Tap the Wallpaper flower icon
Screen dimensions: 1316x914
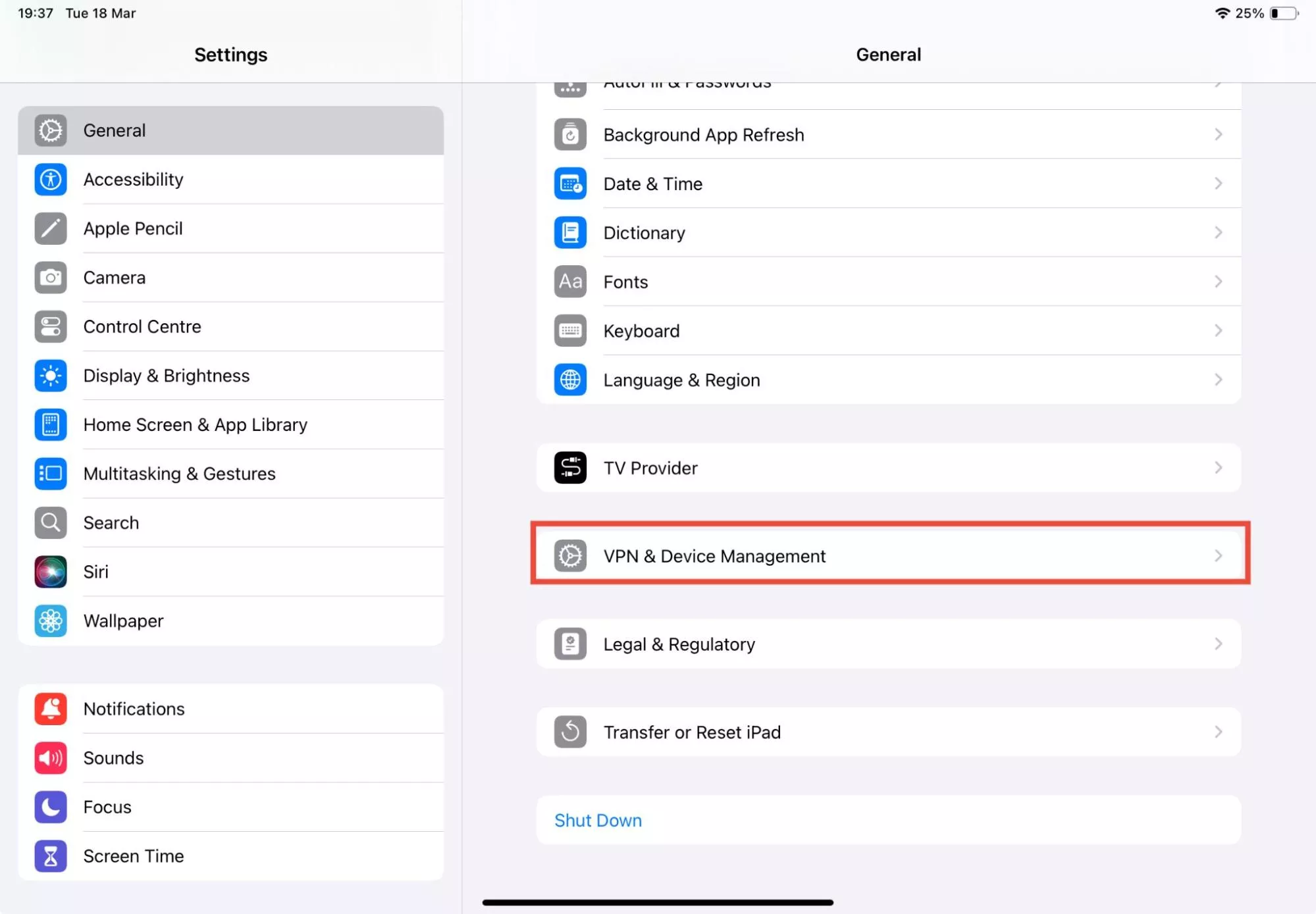51,621
